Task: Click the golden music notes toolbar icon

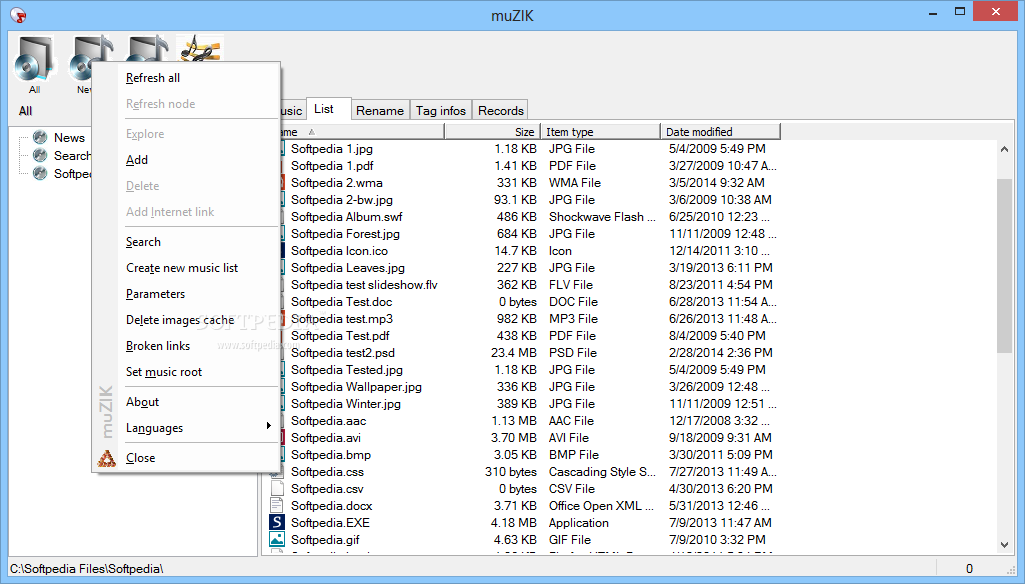Action: point(200,49)
